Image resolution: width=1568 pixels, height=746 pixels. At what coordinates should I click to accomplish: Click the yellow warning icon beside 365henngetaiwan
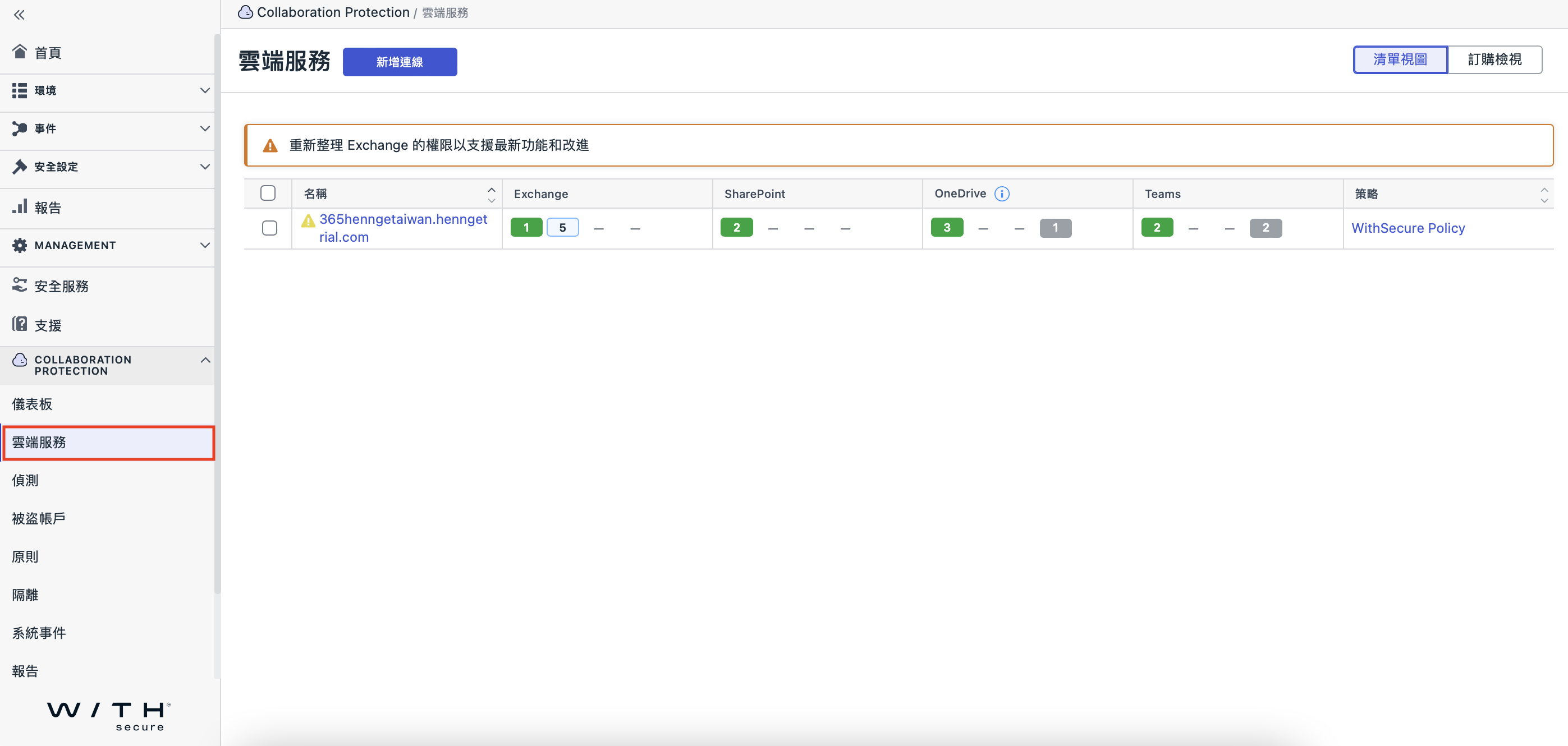coord(308,220)
